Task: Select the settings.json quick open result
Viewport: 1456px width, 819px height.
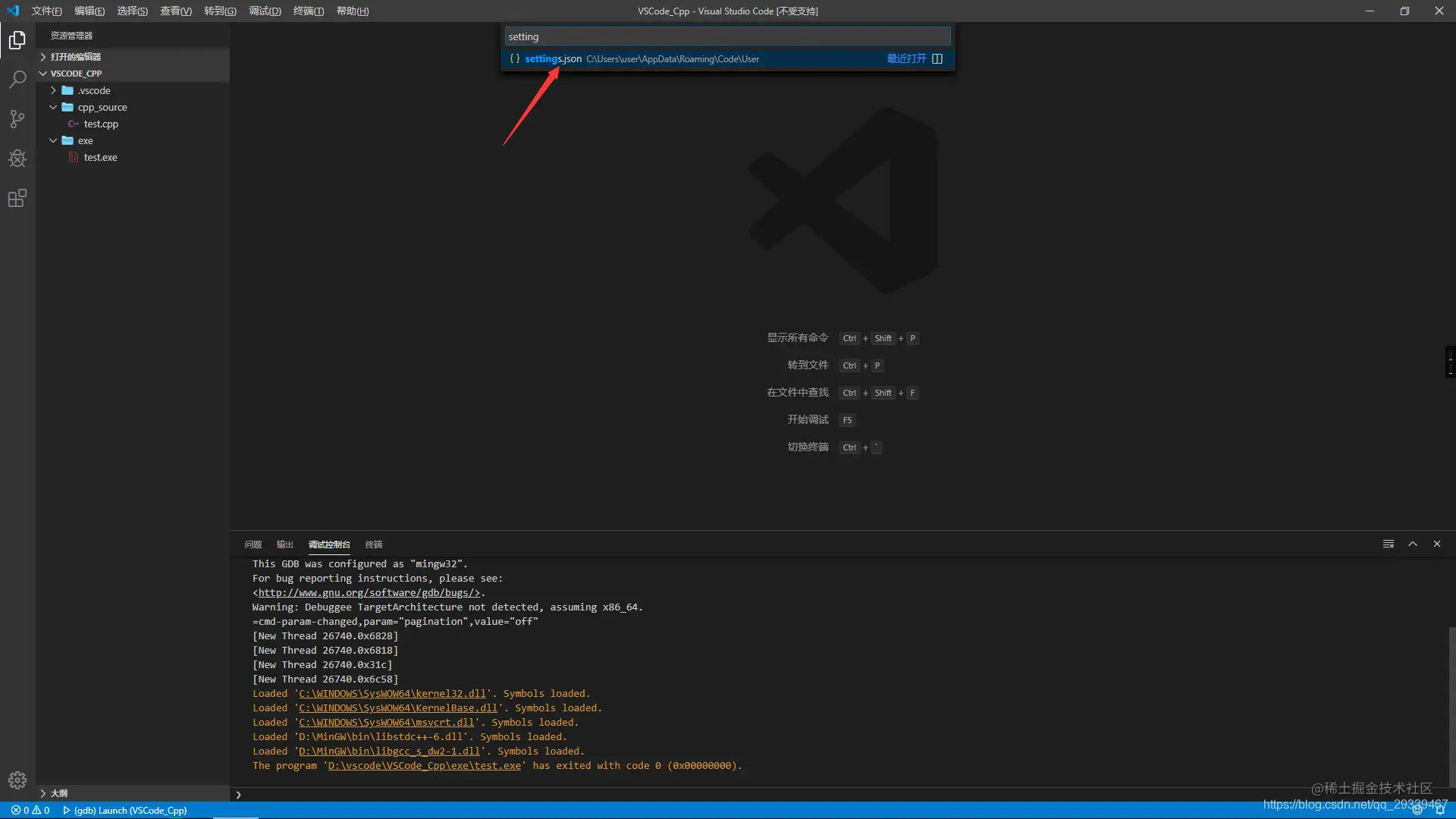Action: (727, 59)
